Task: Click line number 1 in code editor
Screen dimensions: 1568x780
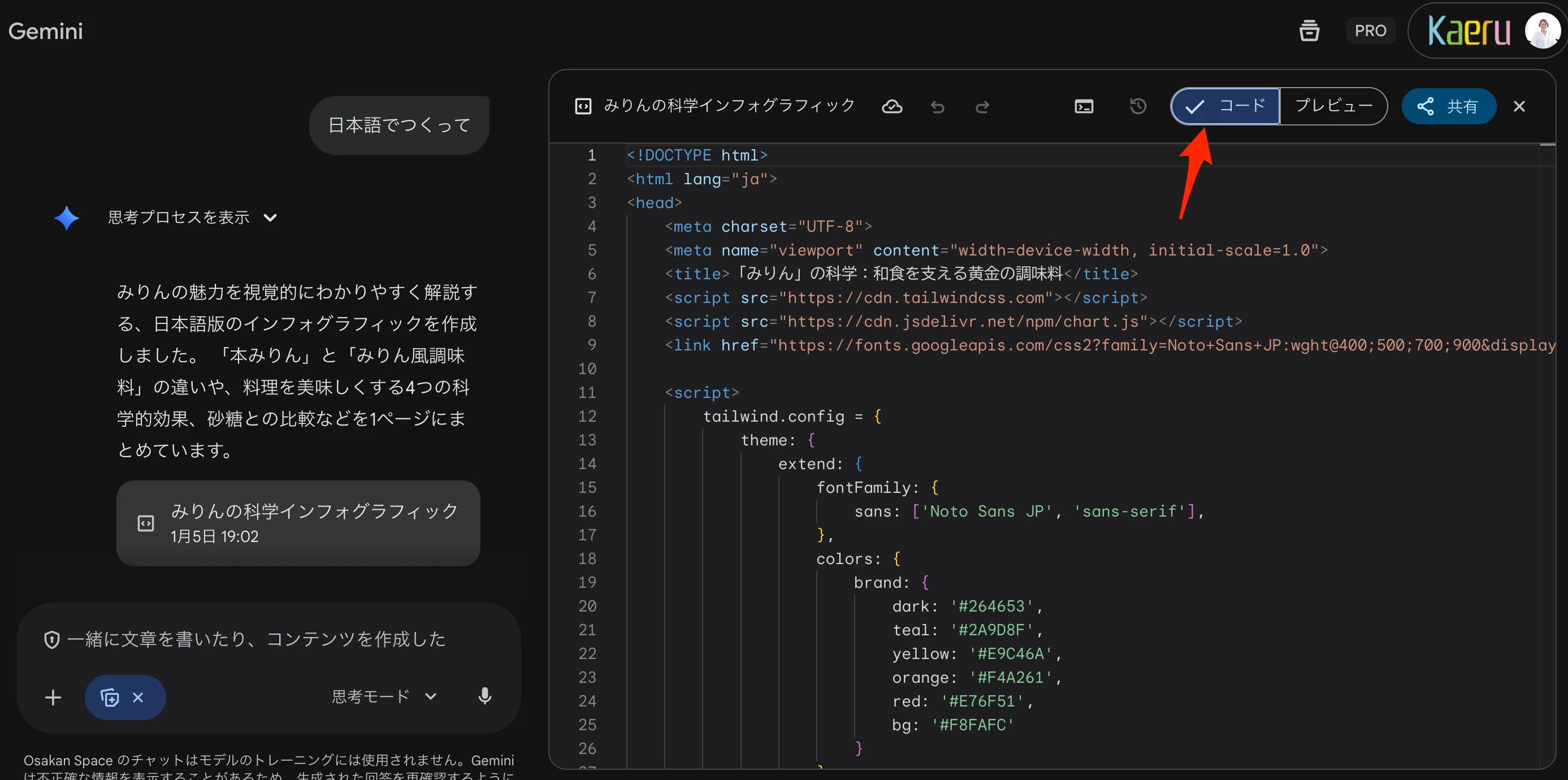Action: click(x=591, y=156)
